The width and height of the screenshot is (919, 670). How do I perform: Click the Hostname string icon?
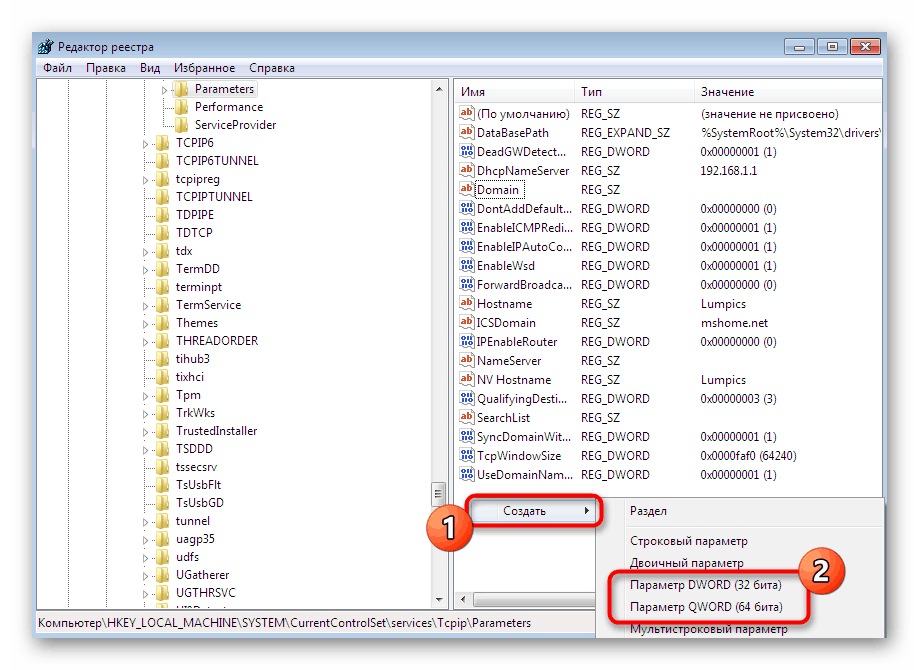coord(467,303)
